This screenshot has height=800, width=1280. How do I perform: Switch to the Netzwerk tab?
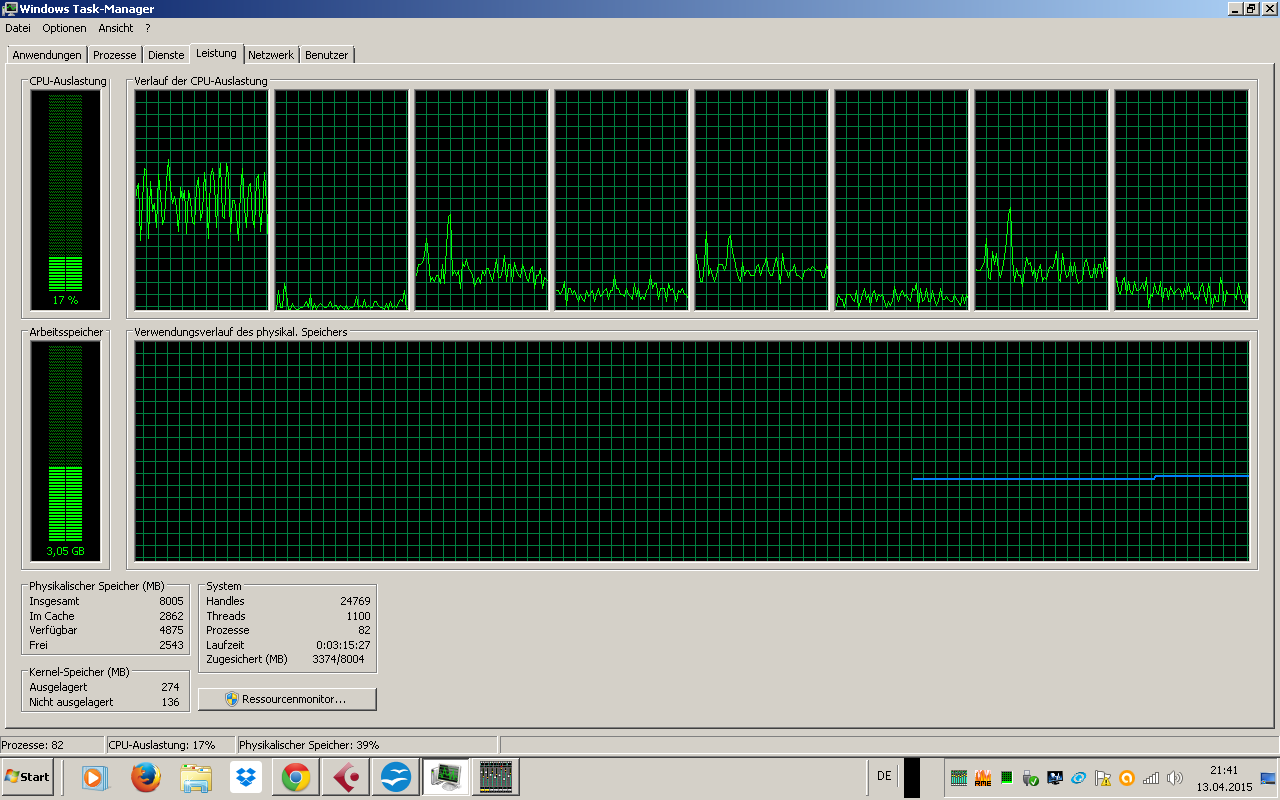pos(271,55)
